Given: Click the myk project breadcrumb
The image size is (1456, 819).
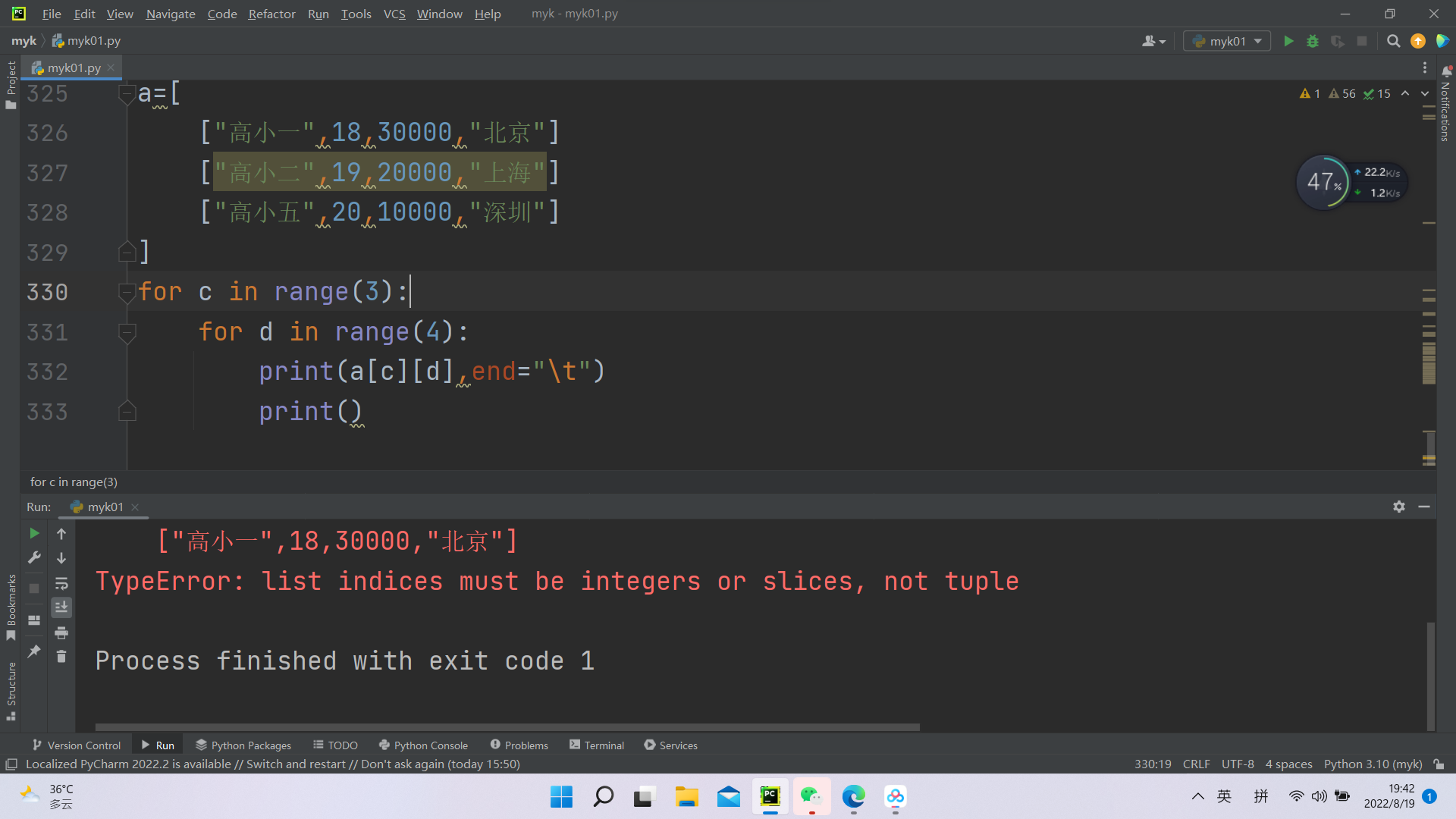Looking at the screenshot, I should click(24, 41).
